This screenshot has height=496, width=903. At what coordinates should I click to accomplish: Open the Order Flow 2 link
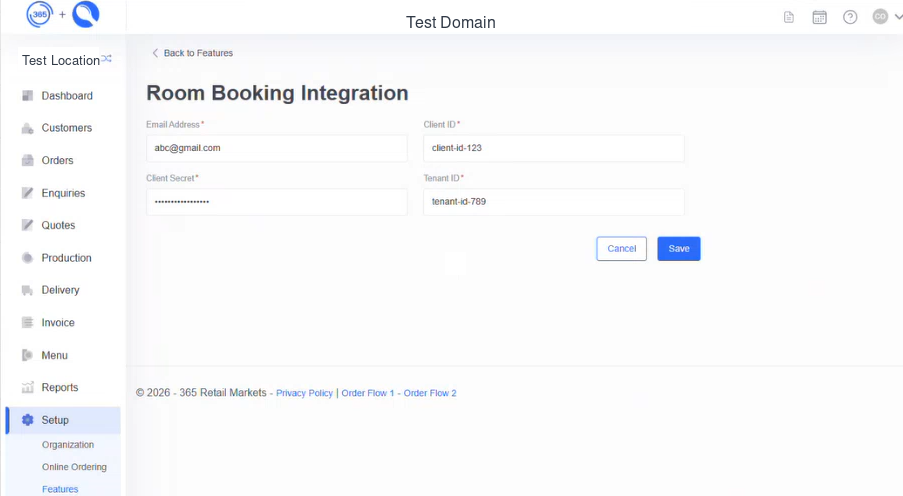430,393
